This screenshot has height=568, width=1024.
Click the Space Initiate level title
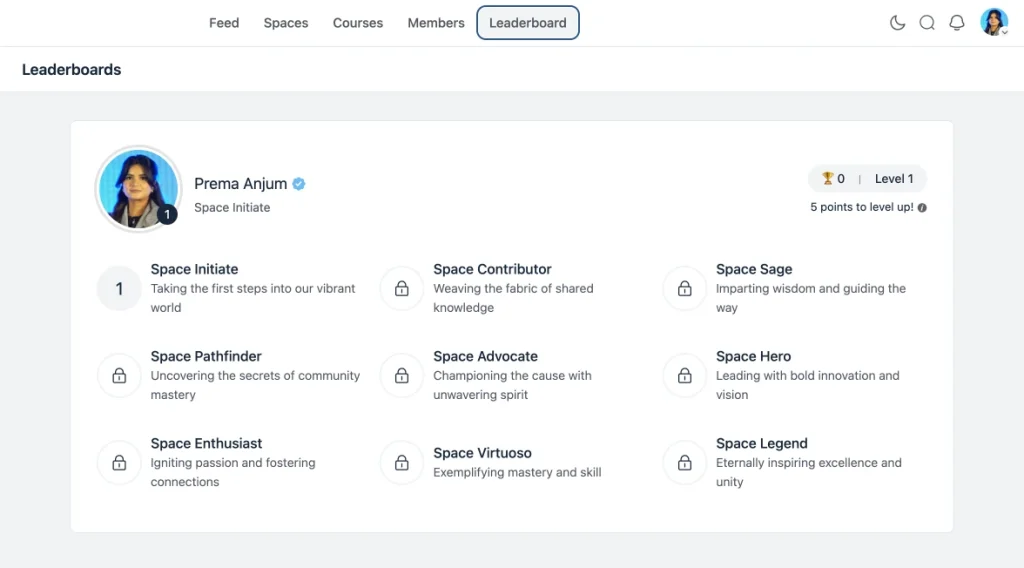[x=194, y=269]
